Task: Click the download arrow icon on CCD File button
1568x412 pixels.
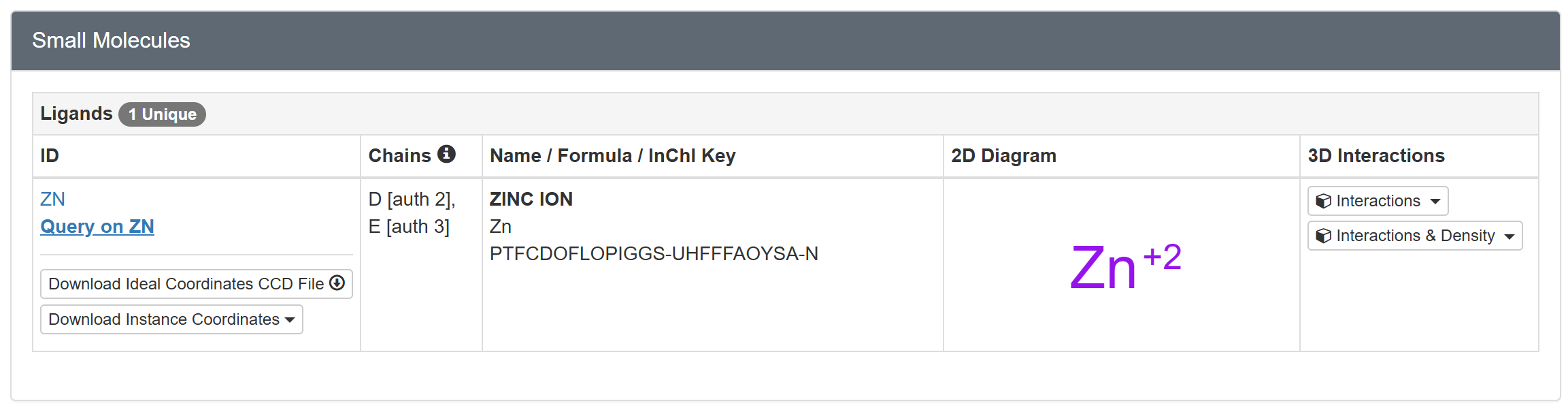Action: click(337, 283)
